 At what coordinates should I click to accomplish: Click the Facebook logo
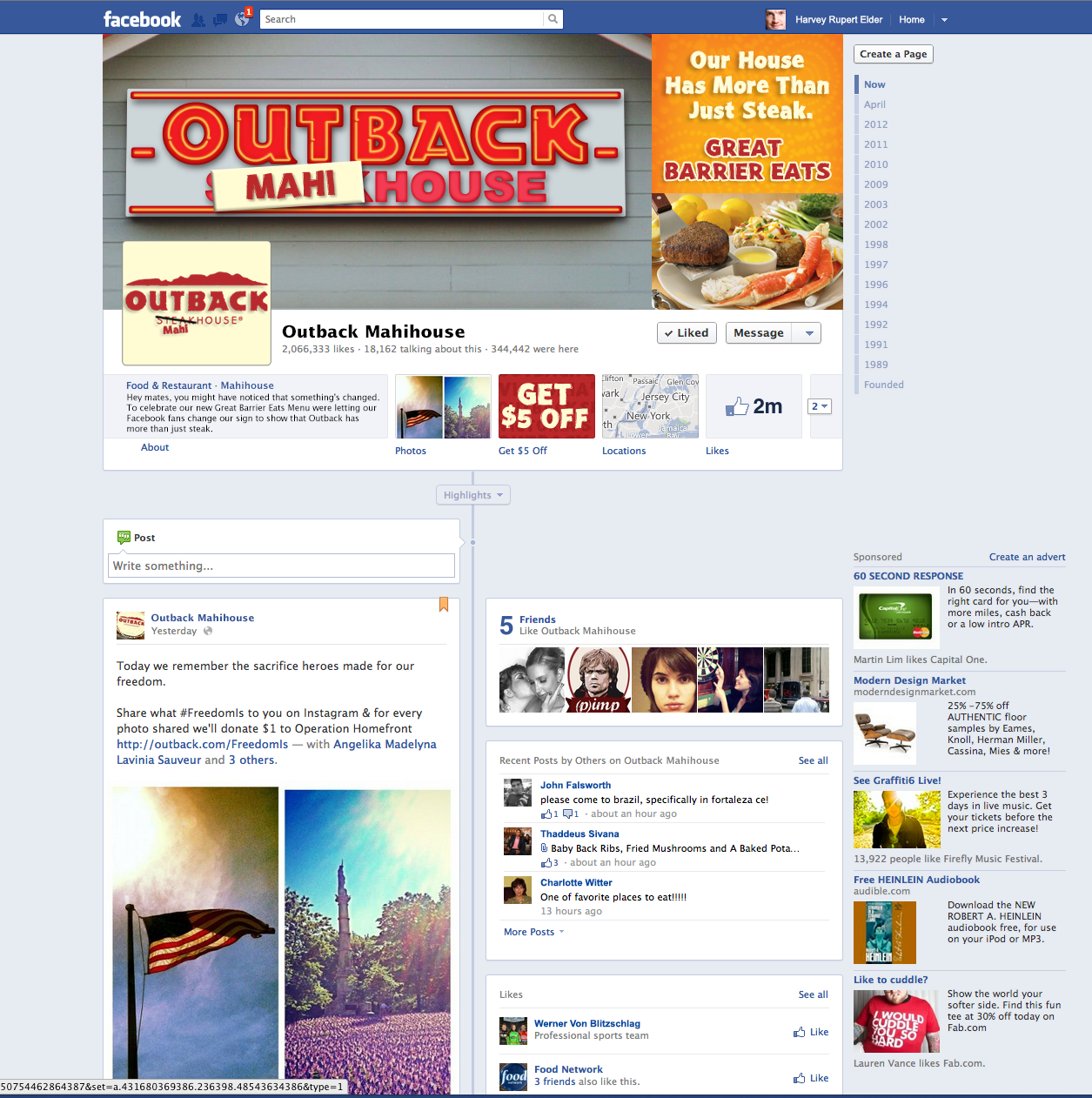tap(142, 19)
